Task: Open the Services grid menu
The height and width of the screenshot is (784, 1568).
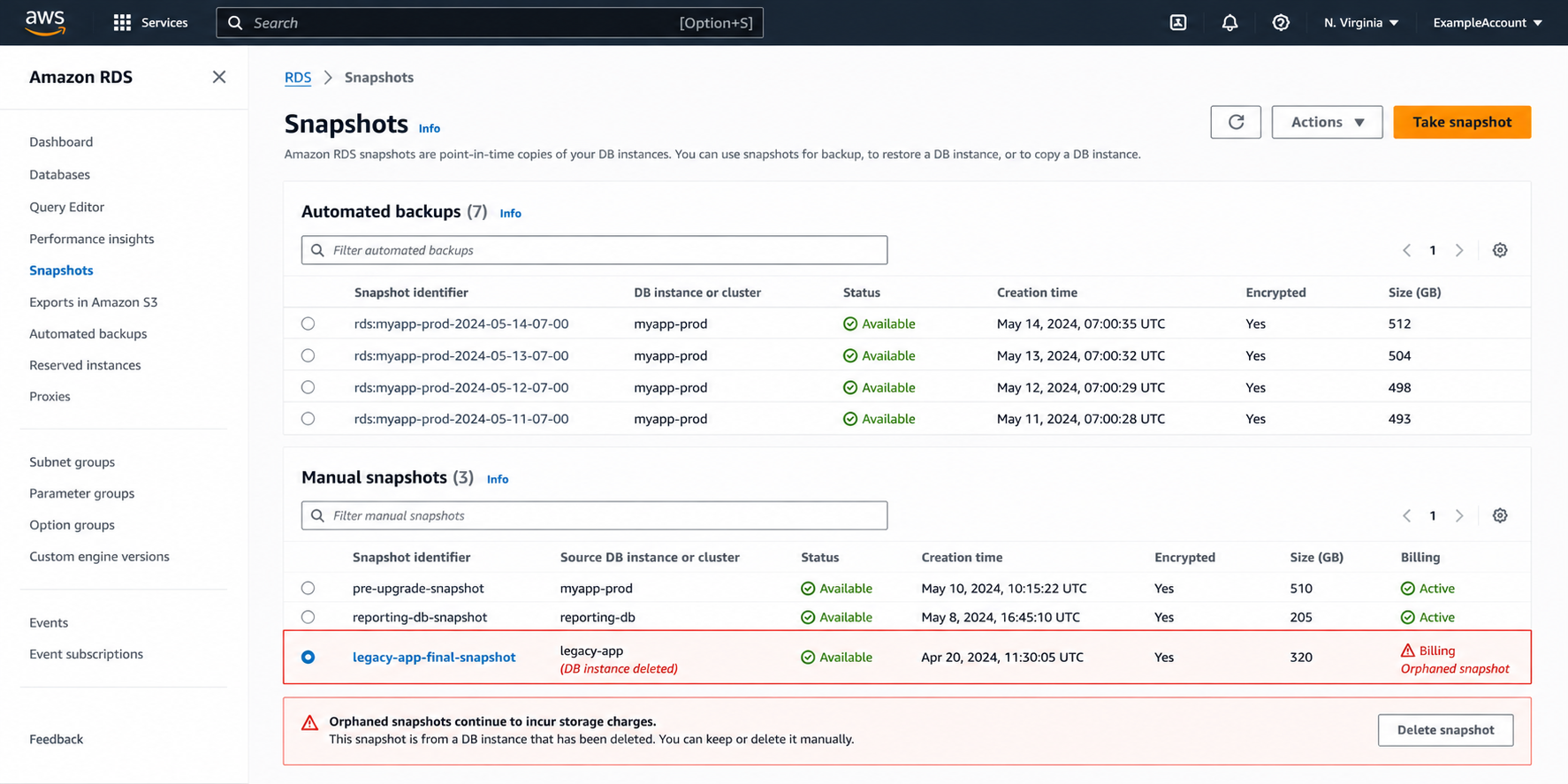Action: coord(122,23)
